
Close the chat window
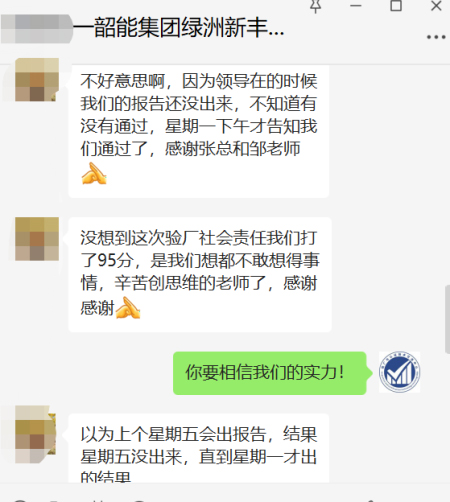tap(436, 6)
